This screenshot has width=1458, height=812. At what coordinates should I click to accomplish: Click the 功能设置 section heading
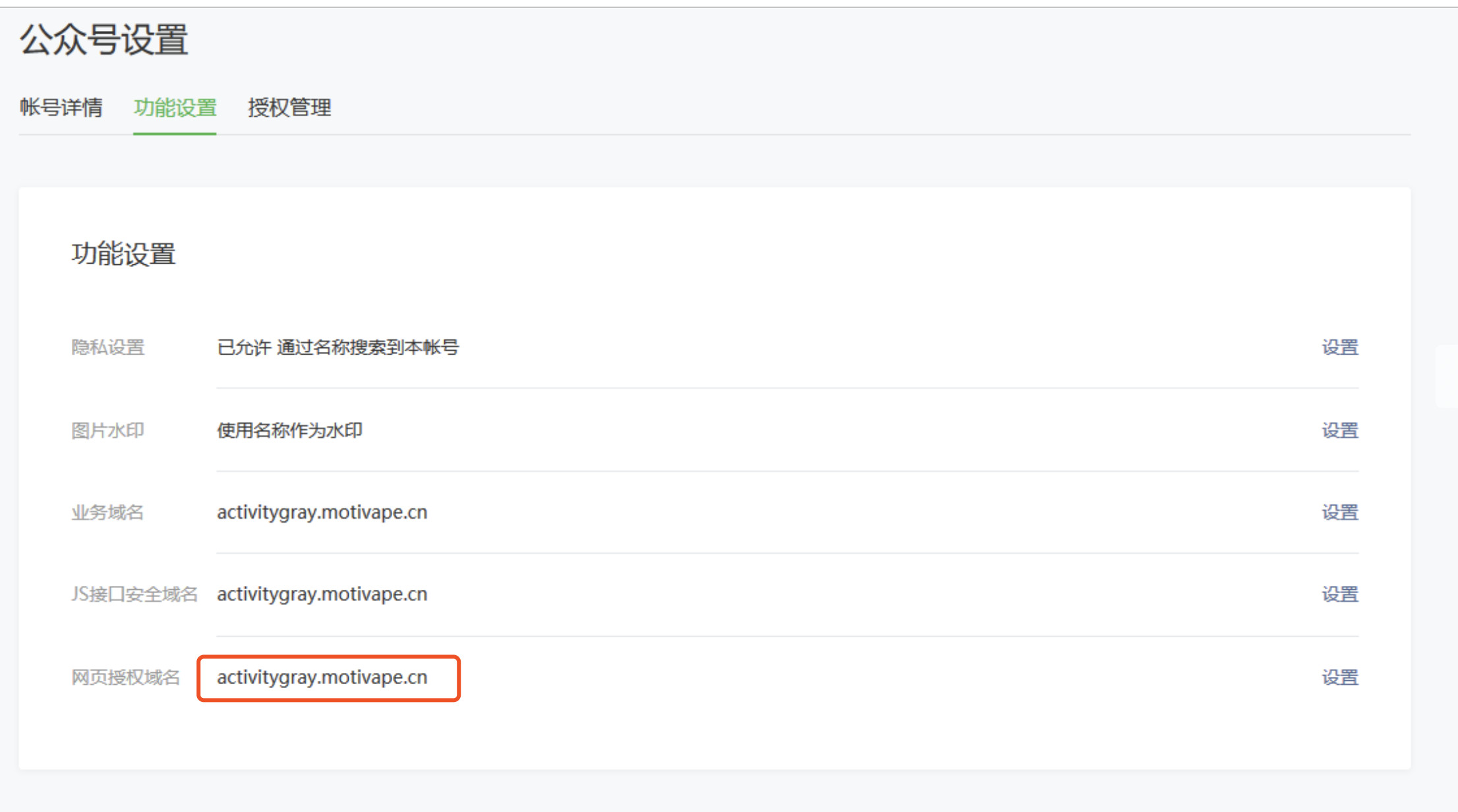coord(123,254)
